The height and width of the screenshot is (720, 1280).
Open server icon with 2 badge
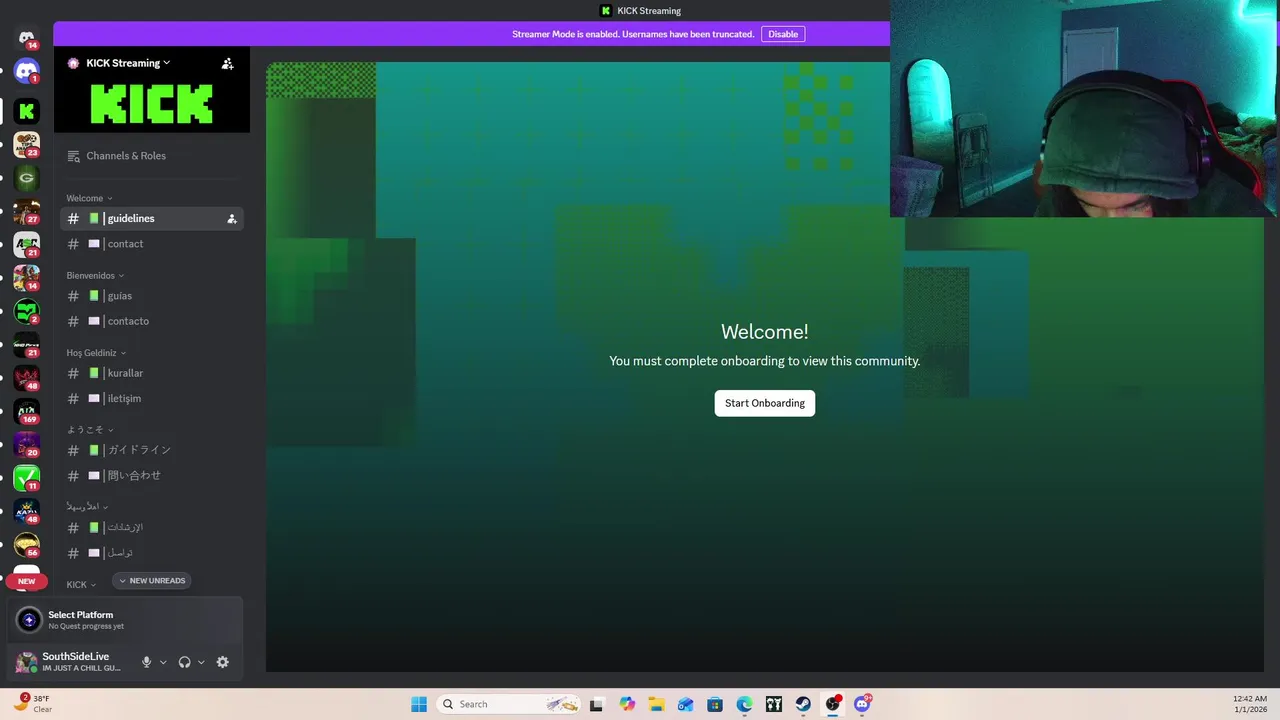pyautogui.click(x=27, y=312)
